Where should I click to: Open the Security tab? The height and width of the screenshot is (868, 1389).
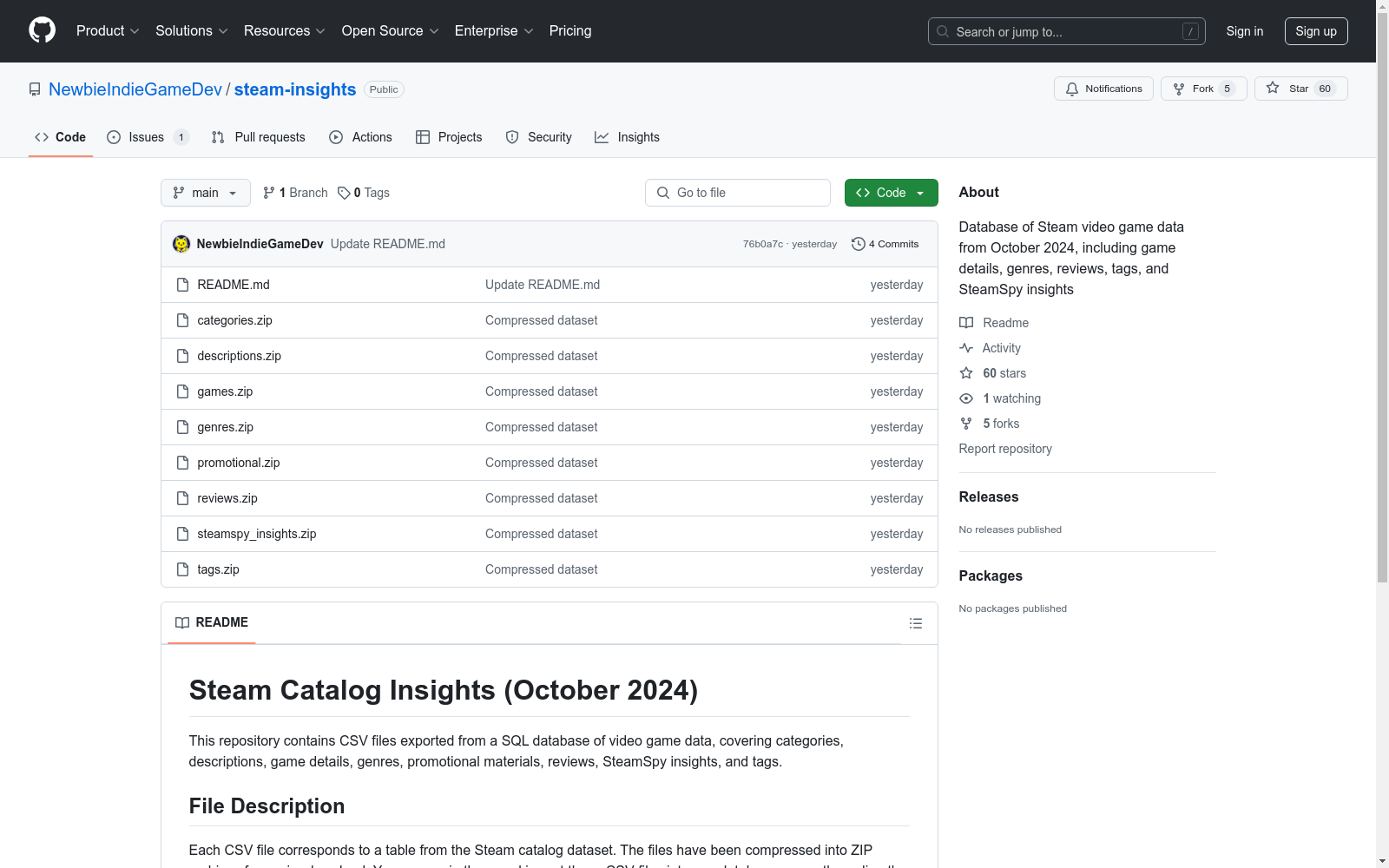538,137
